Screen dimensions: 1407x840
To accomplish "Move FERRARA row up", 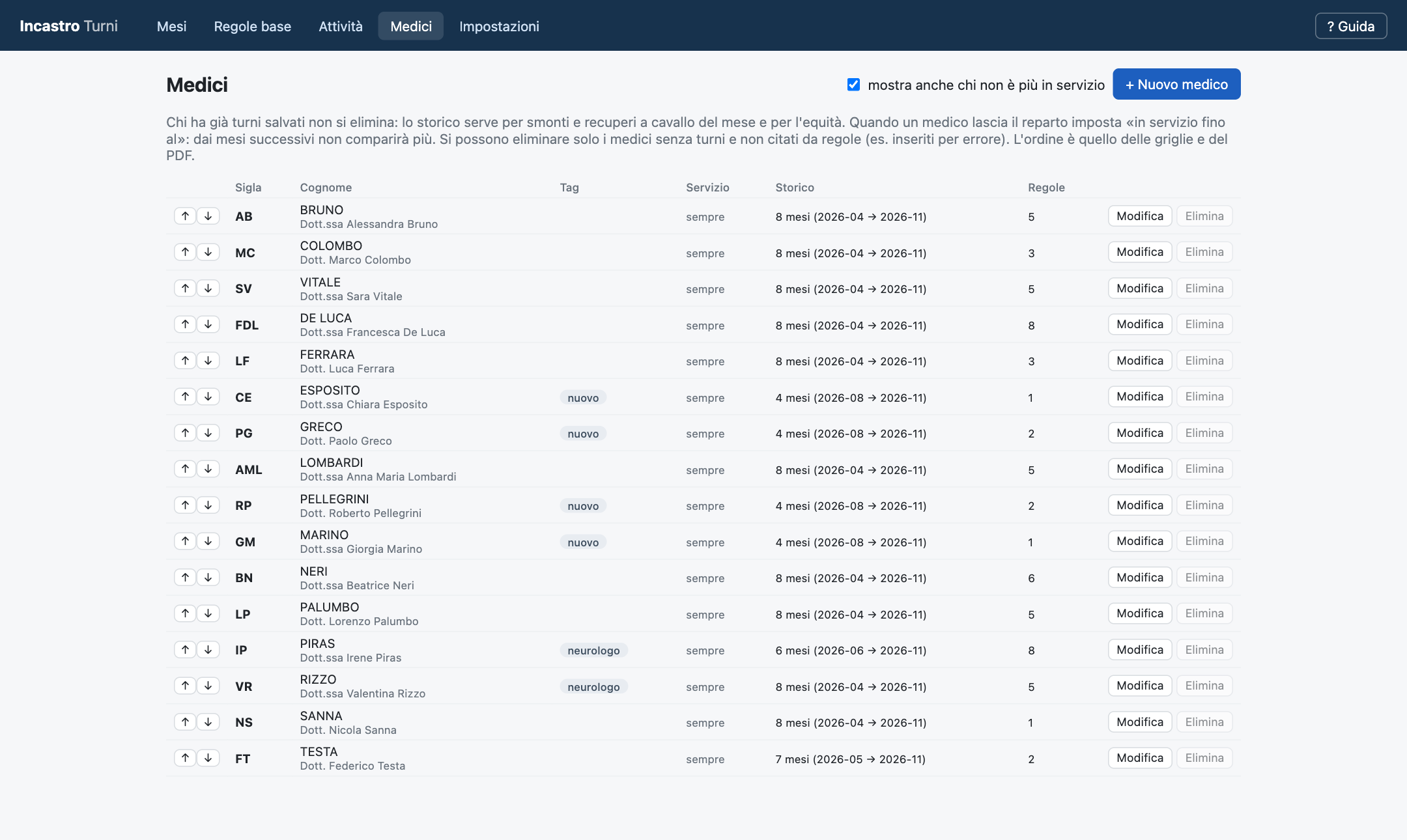I will pyautogui.click(x=185, y=361).
